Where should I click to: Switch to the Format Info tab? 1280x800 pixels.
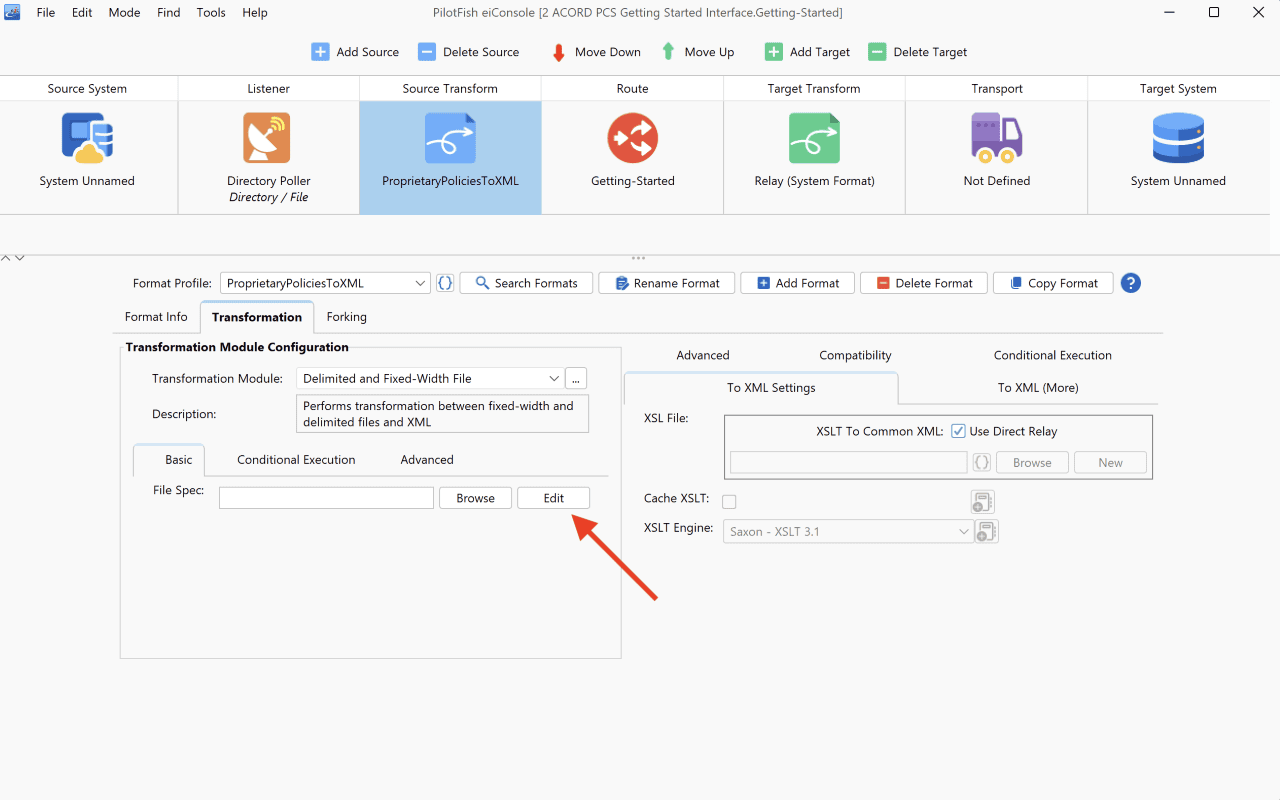click(x=156, y=317)
